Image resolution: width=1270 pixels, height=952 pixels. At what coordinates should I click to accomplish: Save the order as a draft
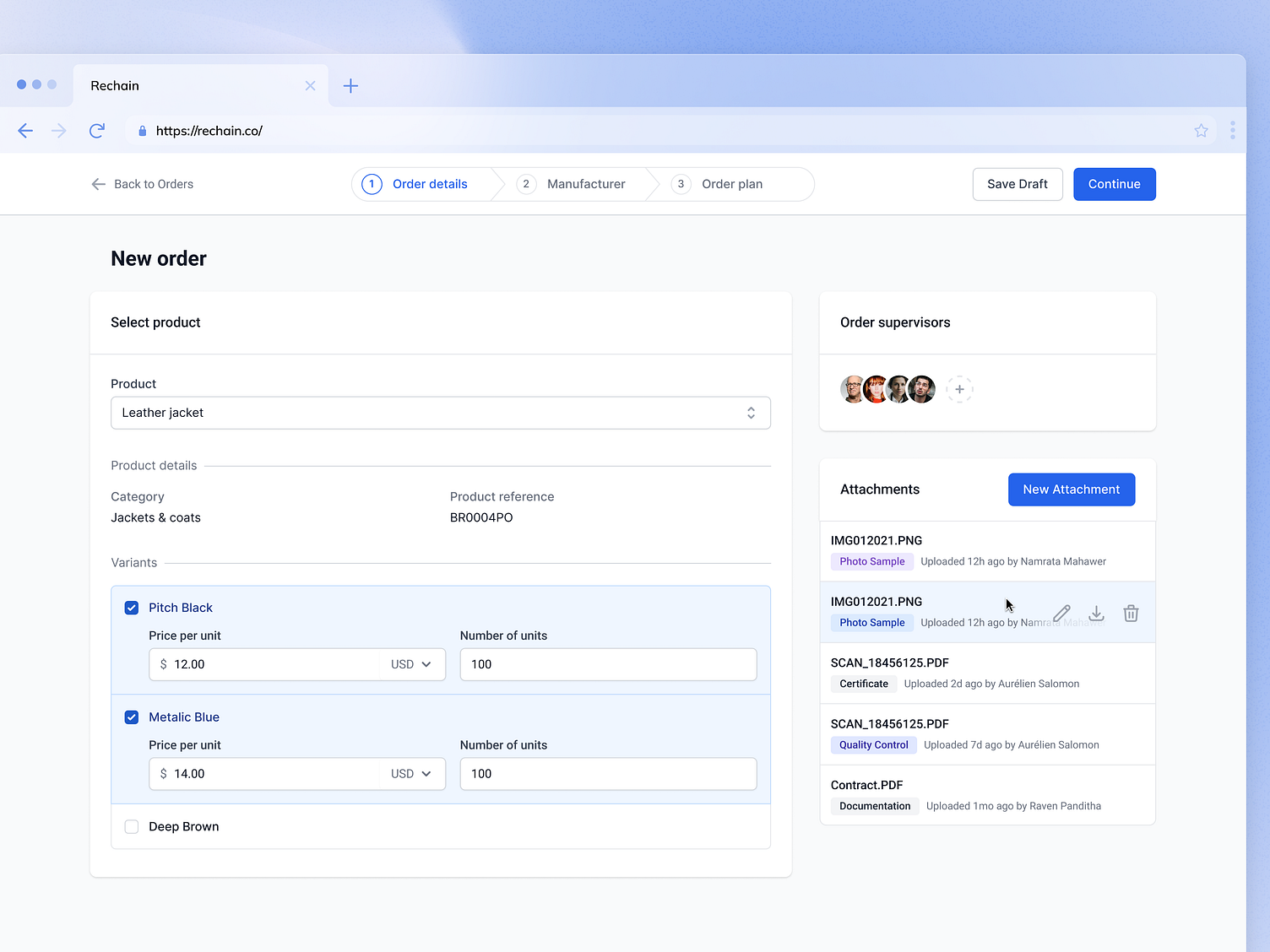tap(1018, 184)
